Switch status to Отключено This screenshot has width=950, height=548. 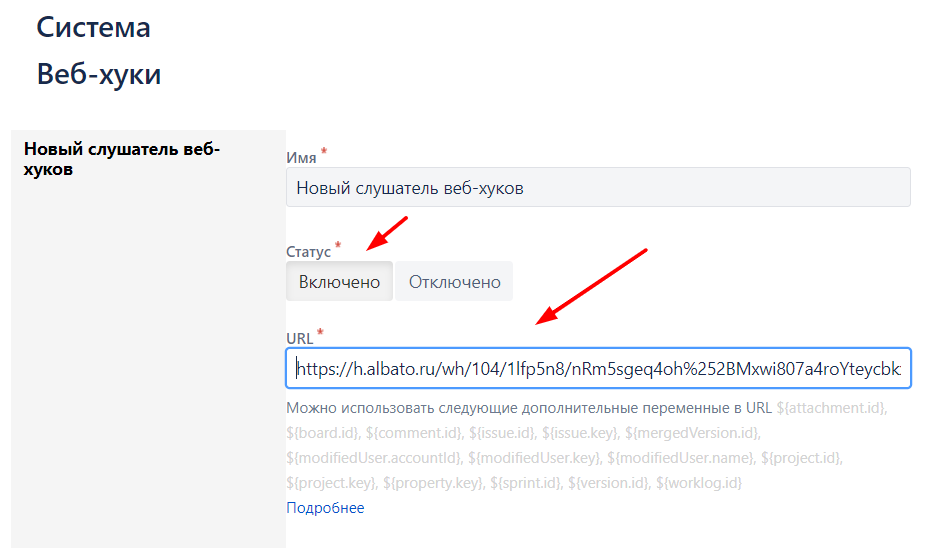[x=454, y=282]
